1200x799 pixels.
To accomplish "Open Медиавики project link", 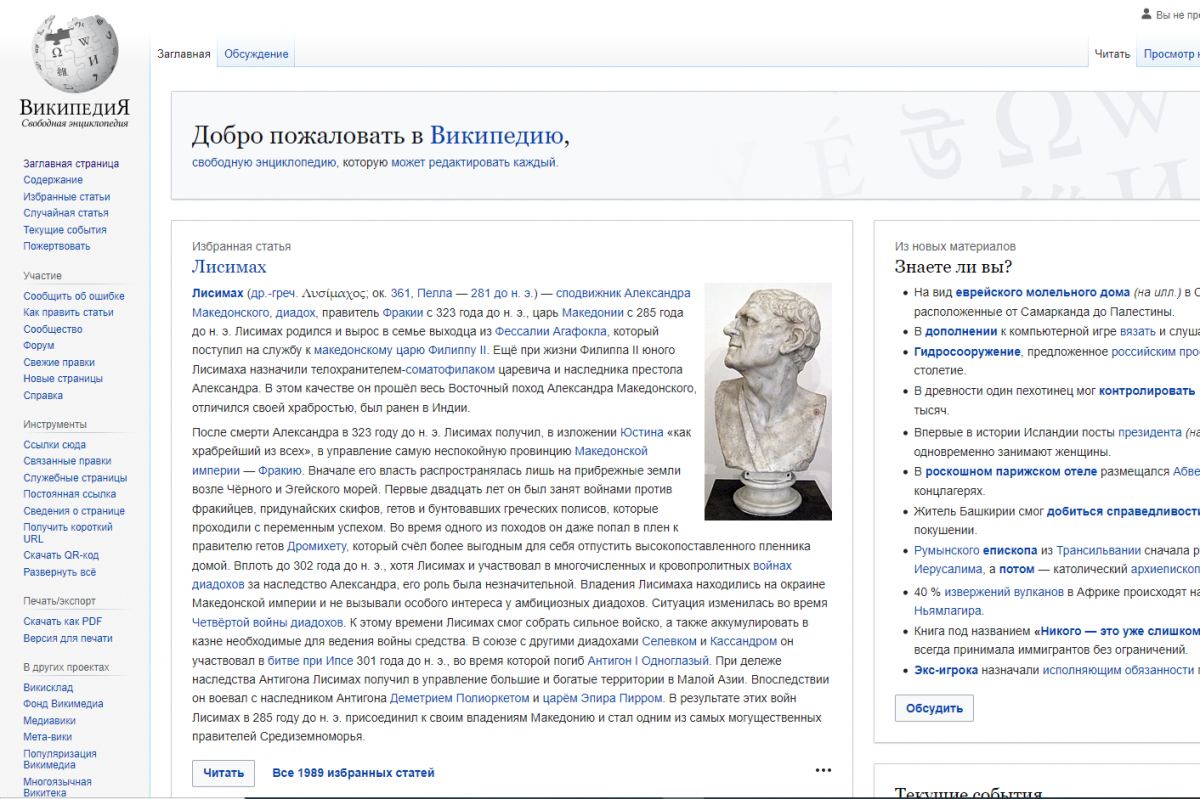I will [50, 720].
